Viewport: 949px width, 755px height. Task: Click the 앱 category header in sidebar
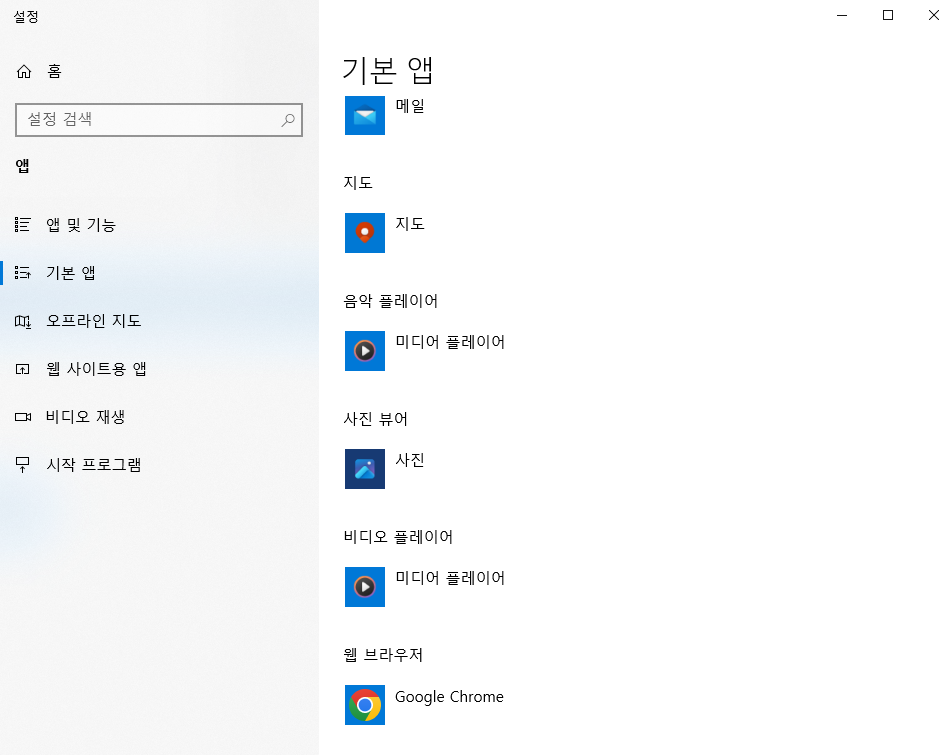[x=22, y=166]
